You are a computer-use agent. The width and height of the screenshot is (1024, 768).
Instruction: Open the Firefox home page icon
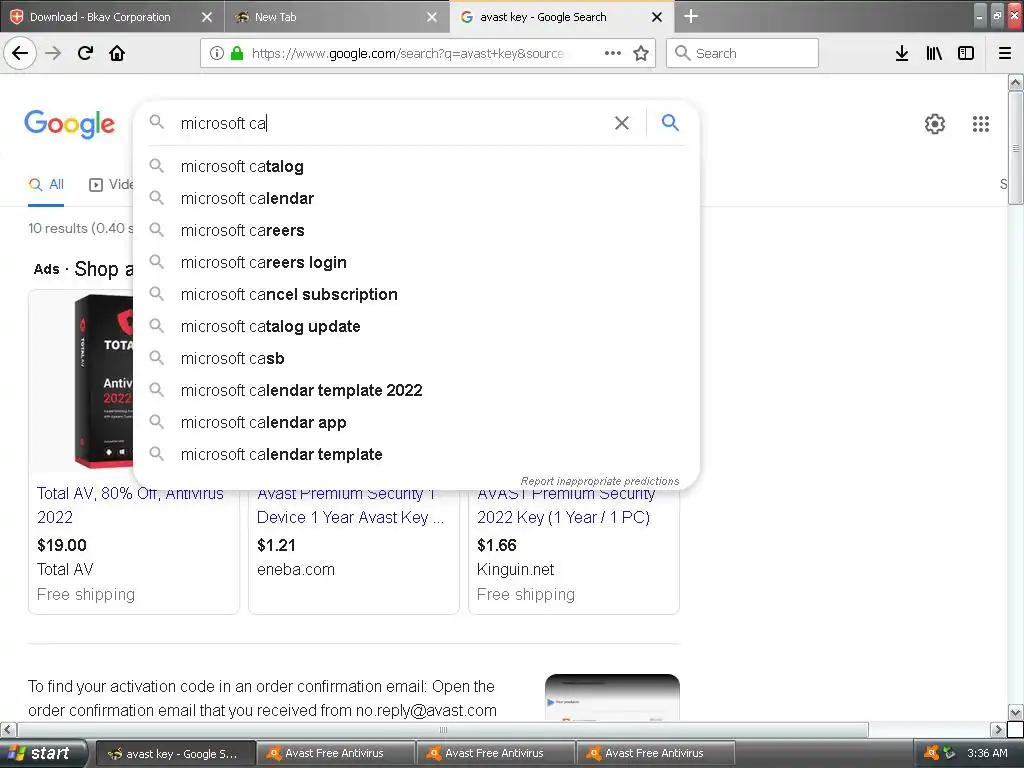[117, 53]
